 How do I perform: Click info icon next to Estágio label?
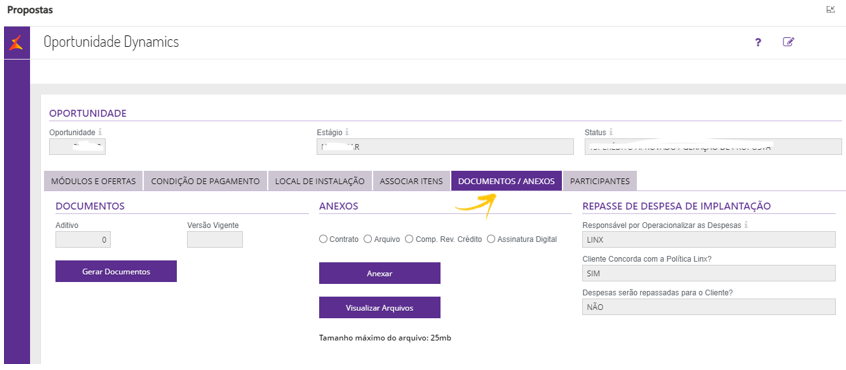tap(347, 132)
